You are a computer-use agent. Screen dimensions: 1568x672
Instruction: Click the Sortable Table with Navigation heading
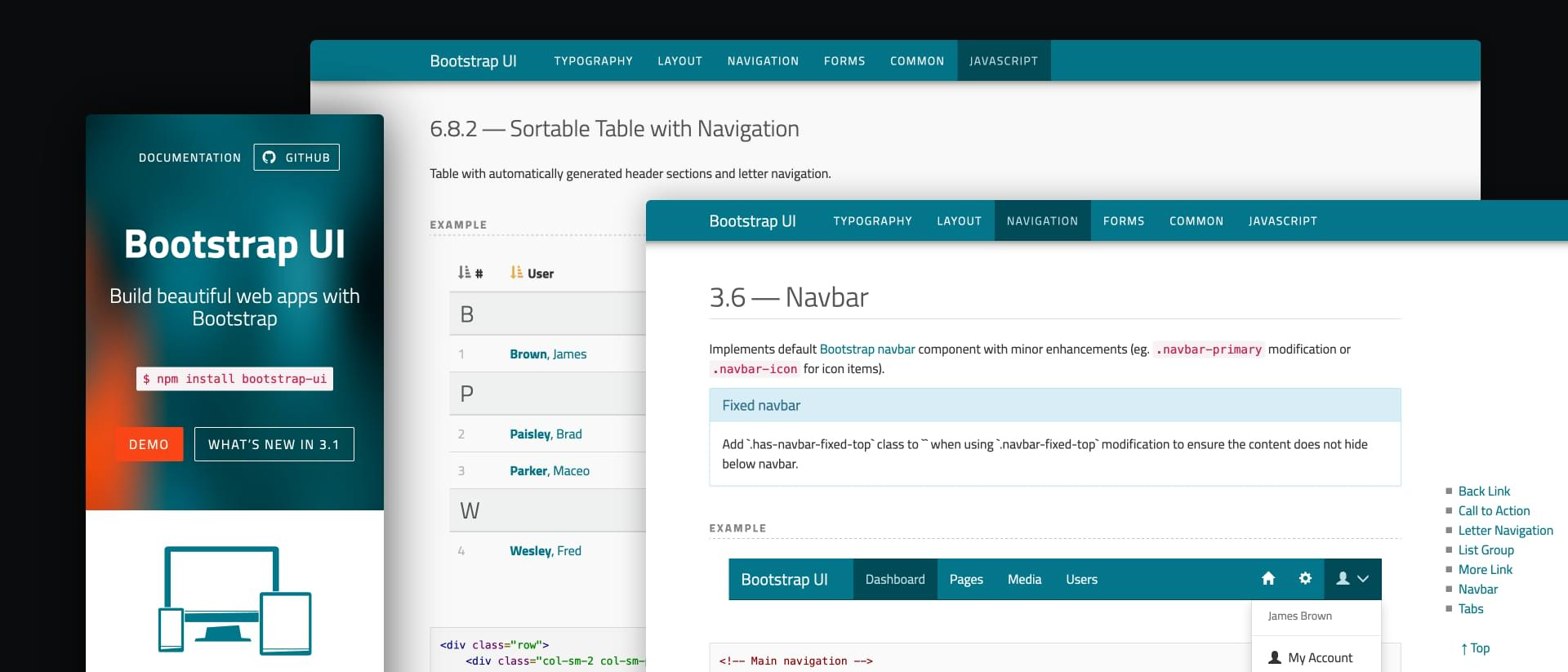click(x=614, y=129)
